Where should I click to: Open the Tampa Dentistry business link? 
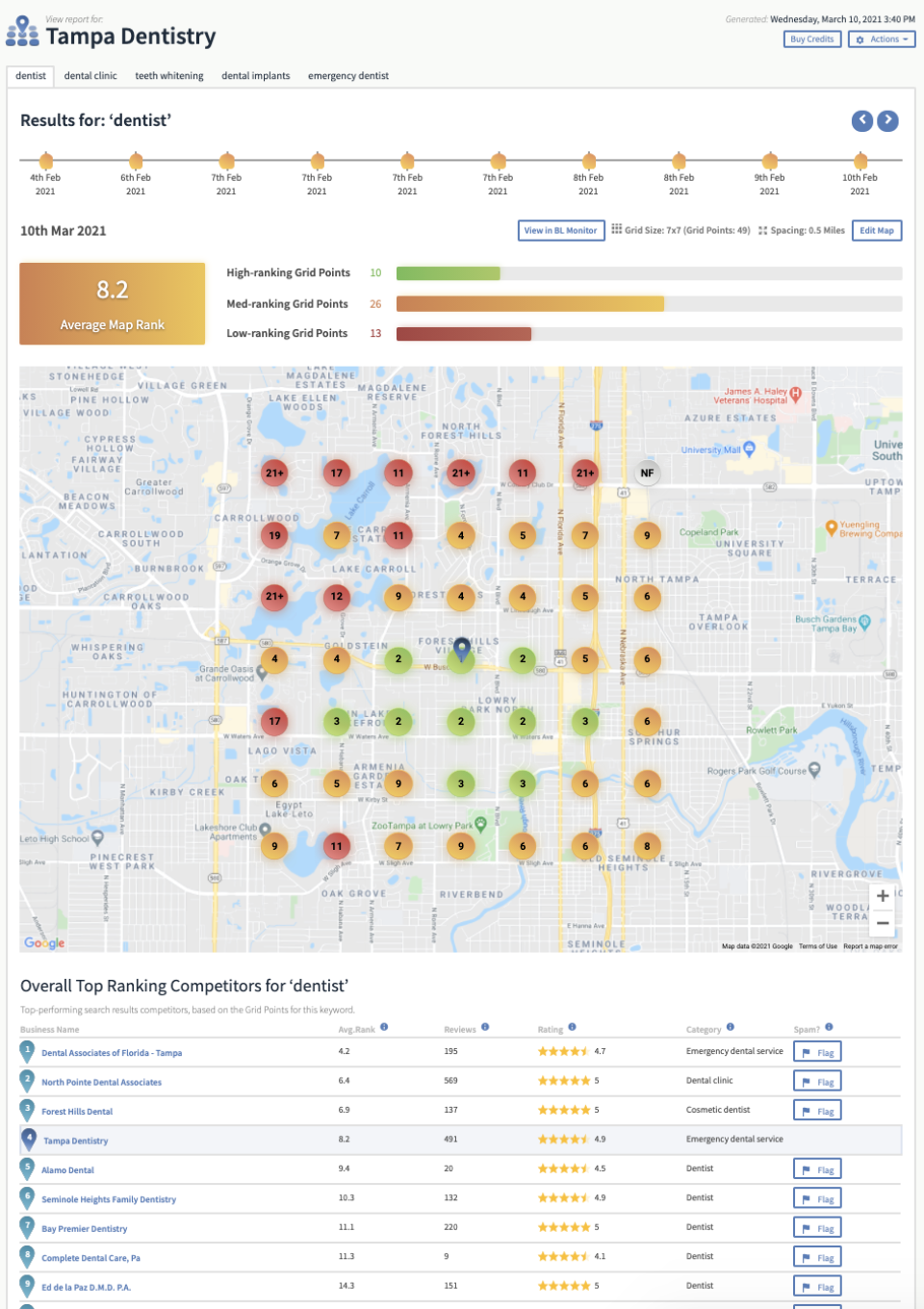75,1141
